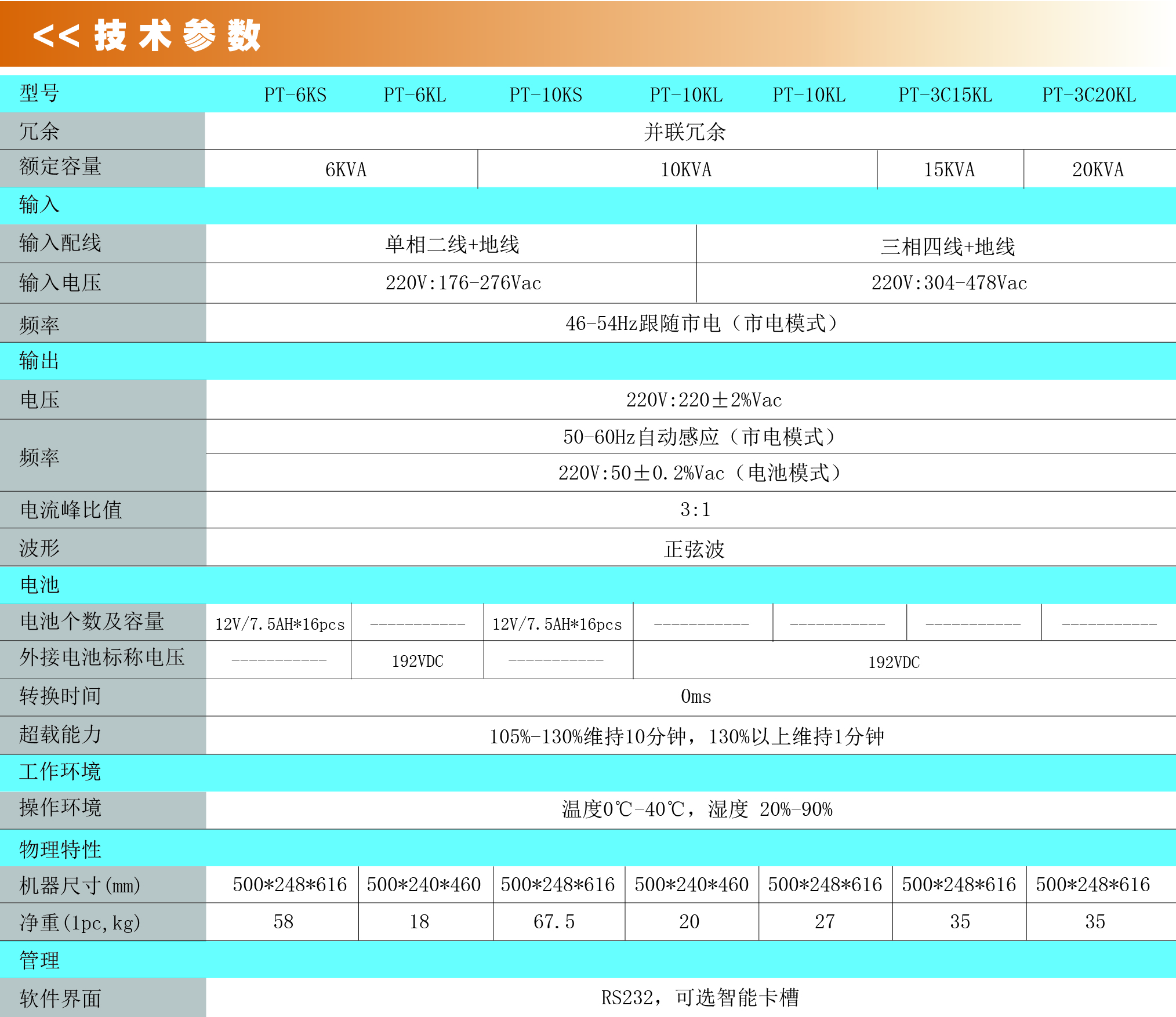Select the 27 net weight cell
This screenshot has width=1176, height=1017.
[826, 921]
